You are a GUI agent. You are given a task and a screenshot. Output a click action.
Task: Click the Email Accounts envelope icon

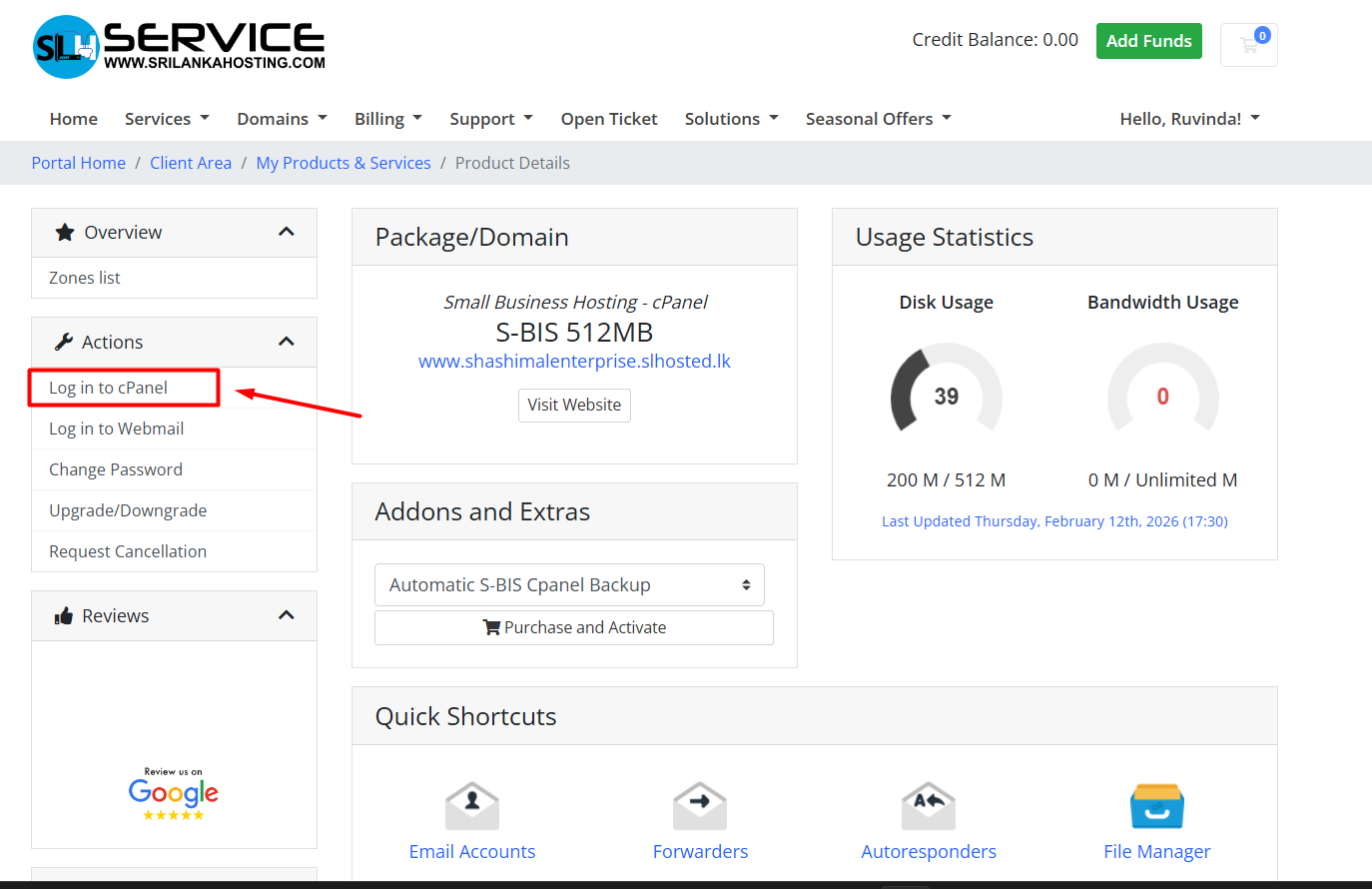(472, 806)
